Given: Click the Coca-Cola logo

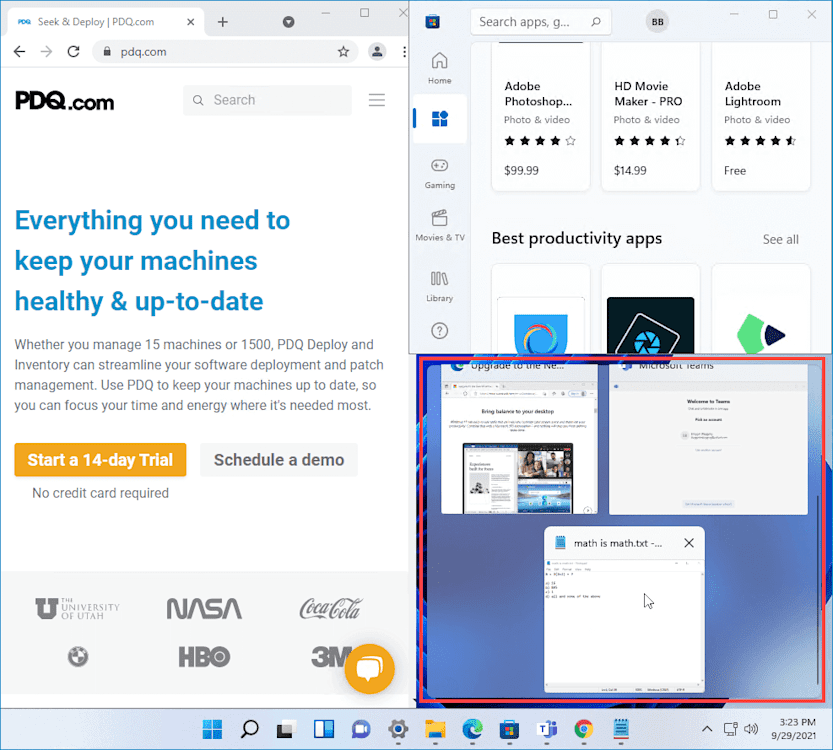Looking at the screenshot, I should tap(330, 609).
